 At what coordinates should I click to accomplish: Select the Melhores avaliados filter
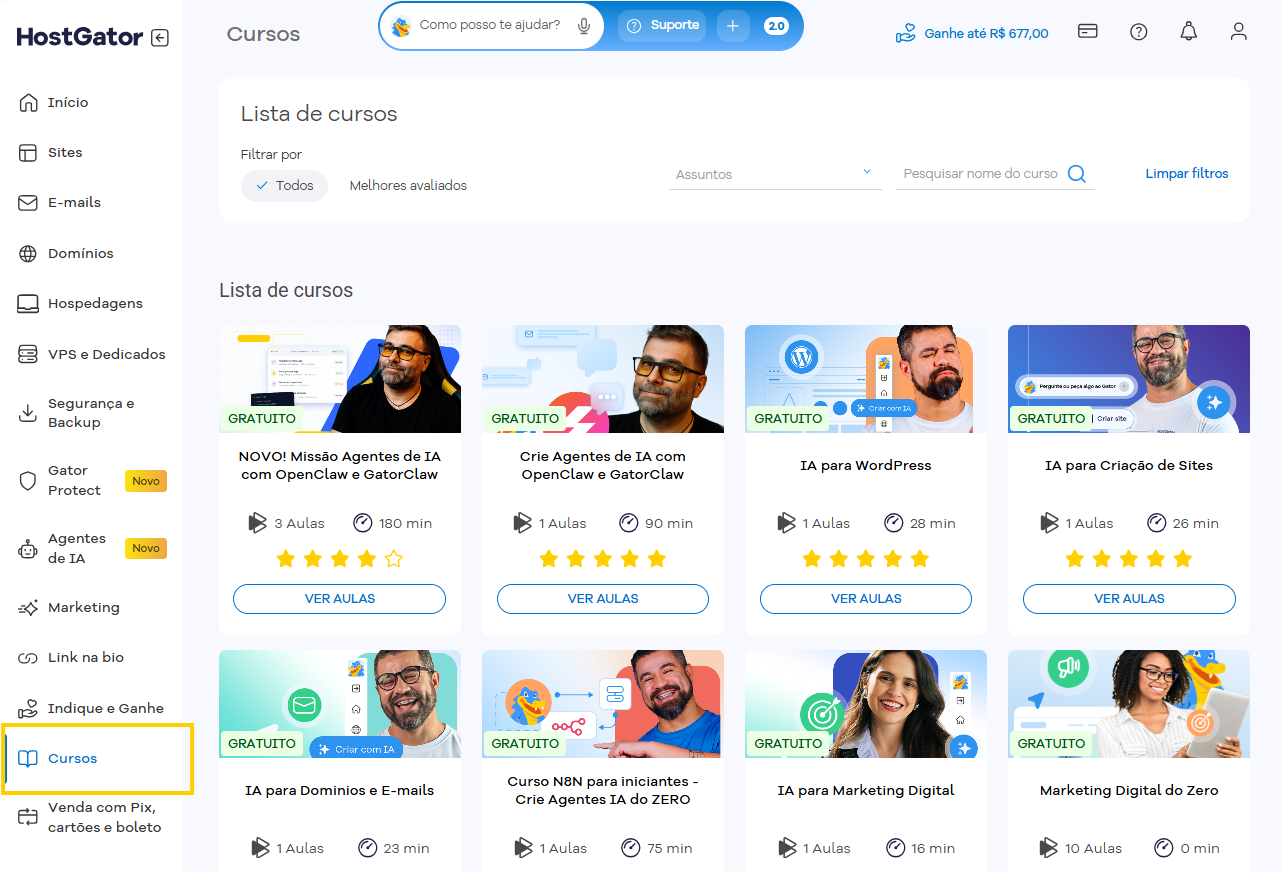408,185
